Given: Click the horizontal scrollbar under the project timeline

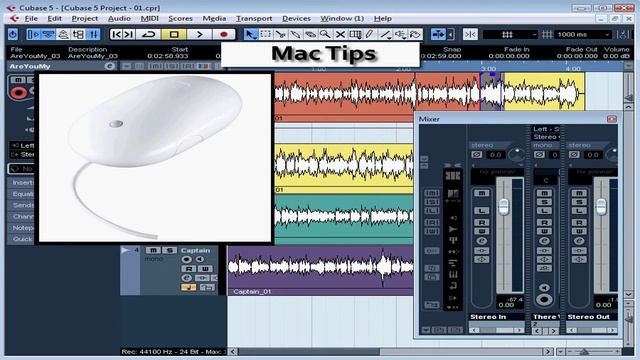Looking at the screenshot, I should (390, 351).
